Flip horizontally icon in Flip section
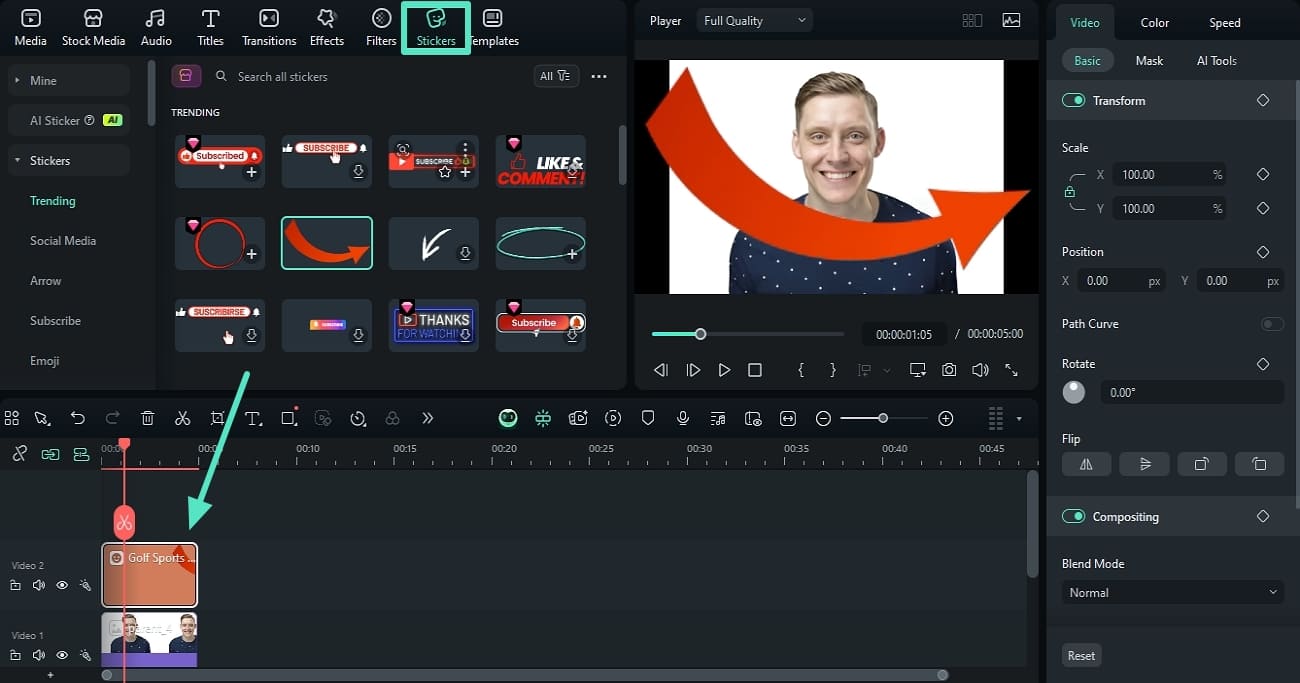This screenshot has height=683, width=1300. [1087, 464]
